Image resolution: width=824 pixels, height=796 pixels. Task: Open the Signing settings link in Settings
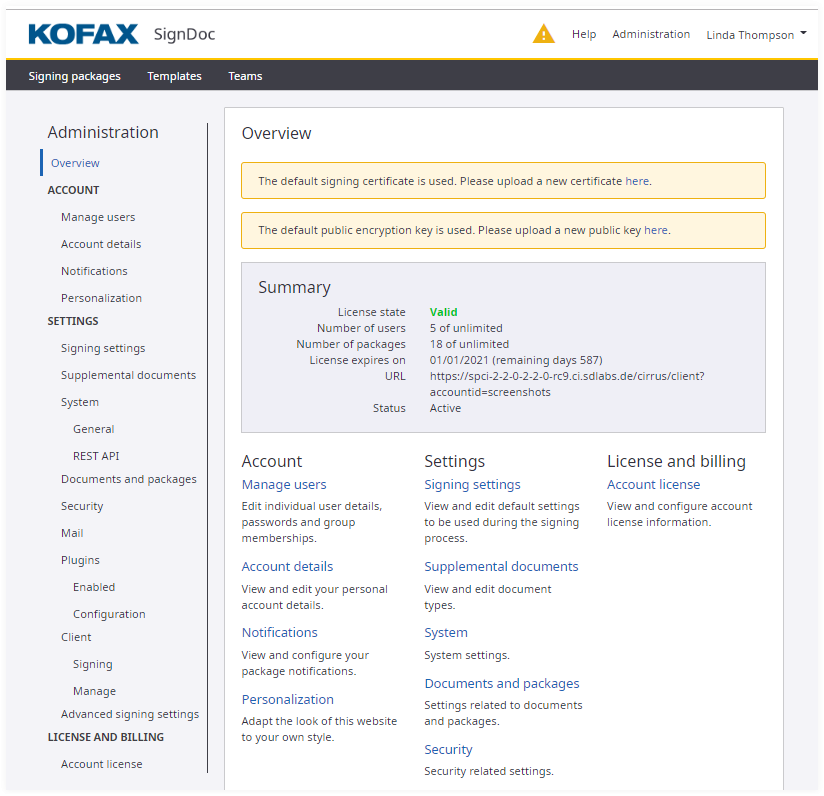[472, 484]
